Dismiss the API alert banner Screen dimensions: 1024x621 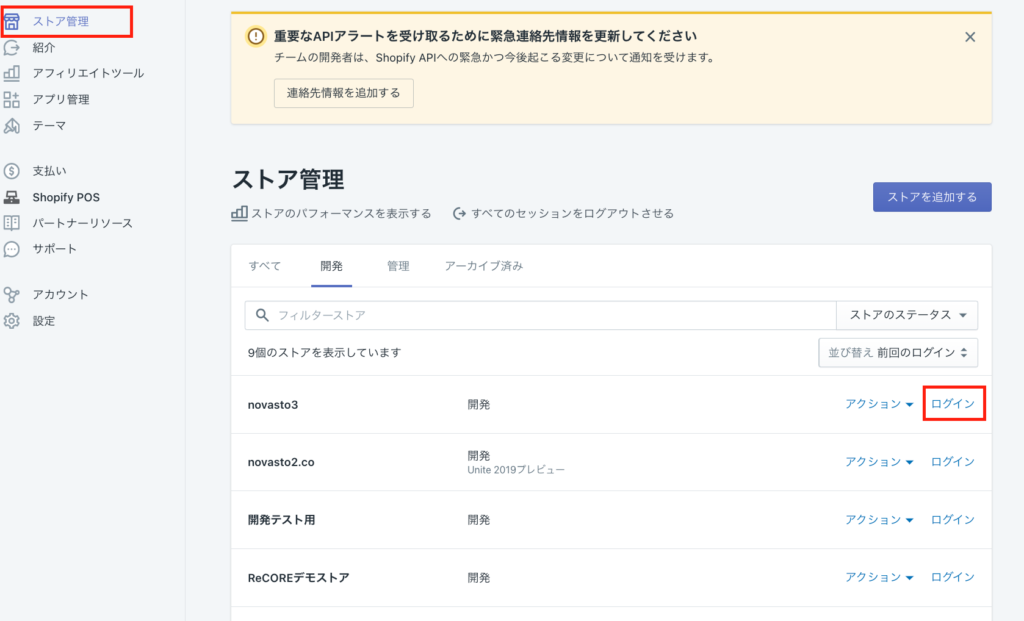coord(969,37)
